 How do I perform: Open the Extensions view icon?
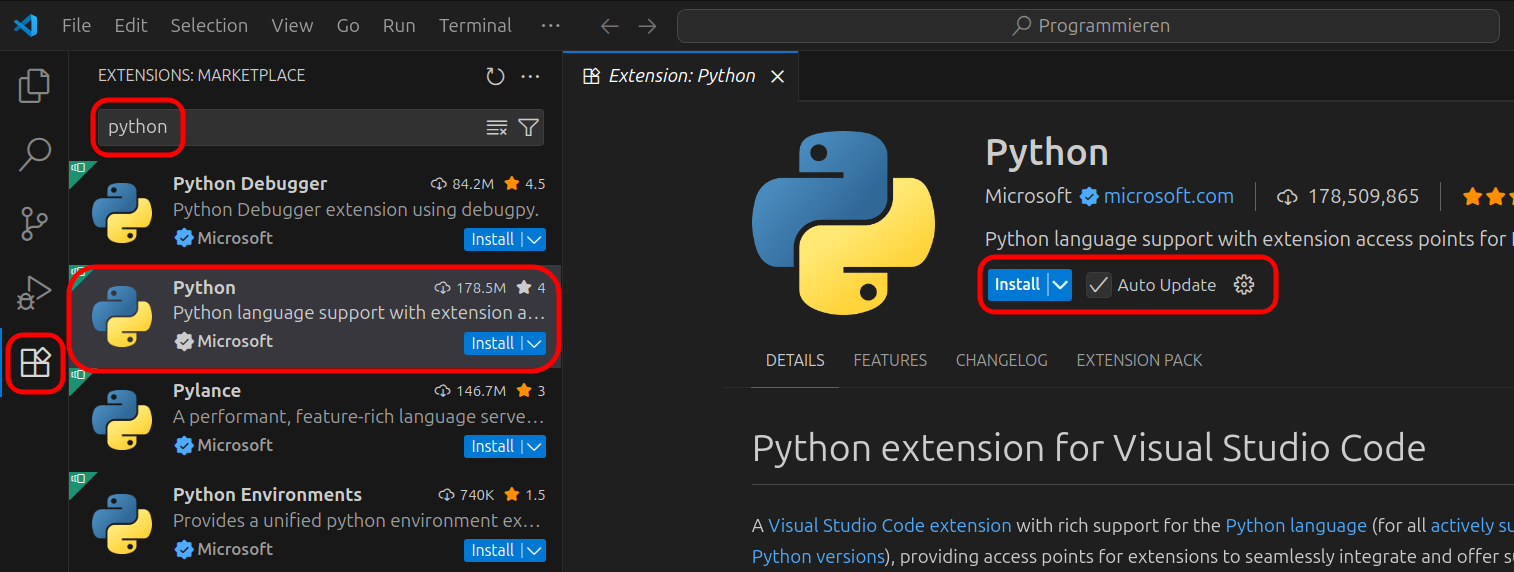coord(35,362)
